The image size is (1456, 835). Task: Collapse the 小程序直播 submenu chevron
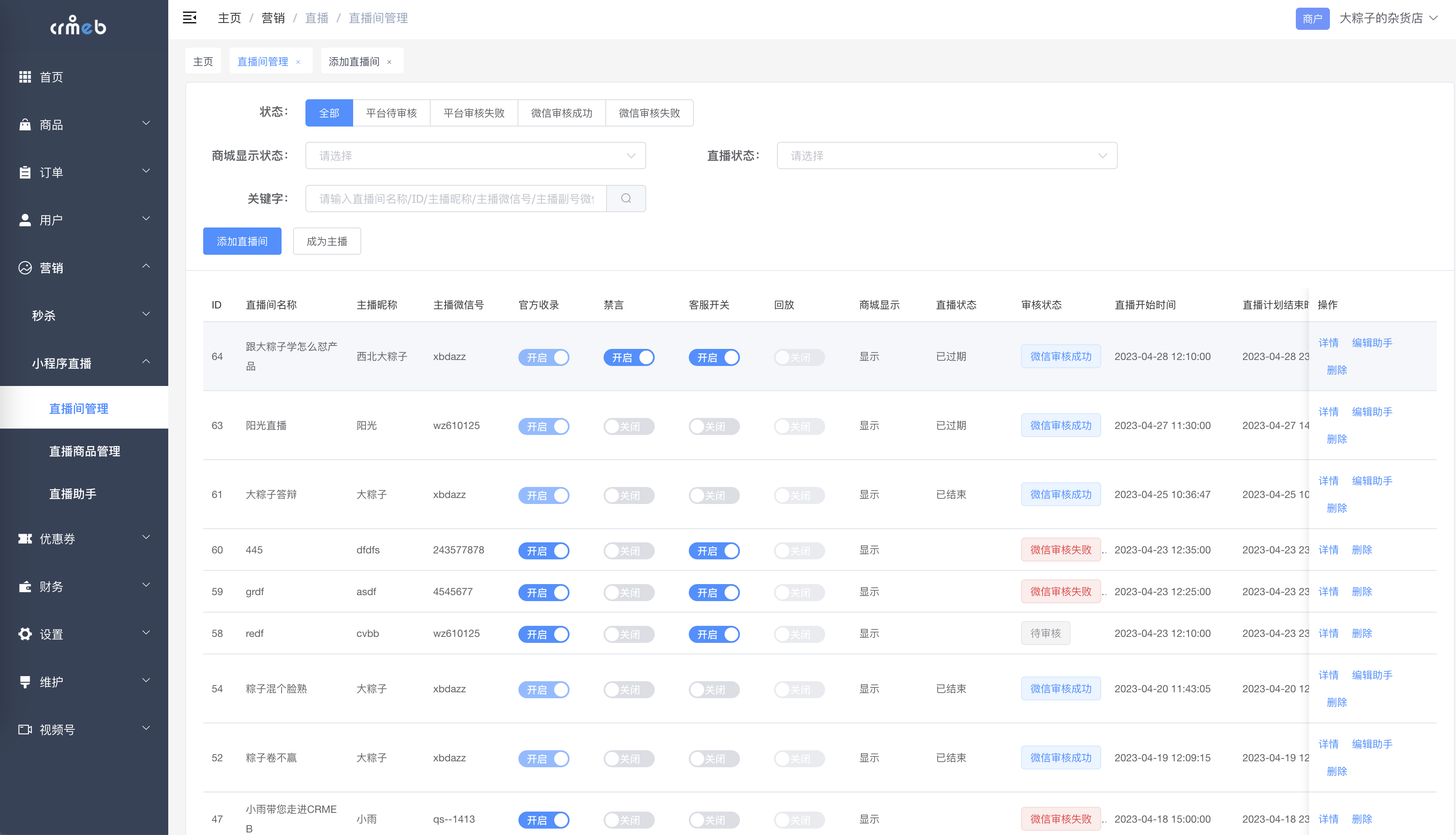(146, 362)
